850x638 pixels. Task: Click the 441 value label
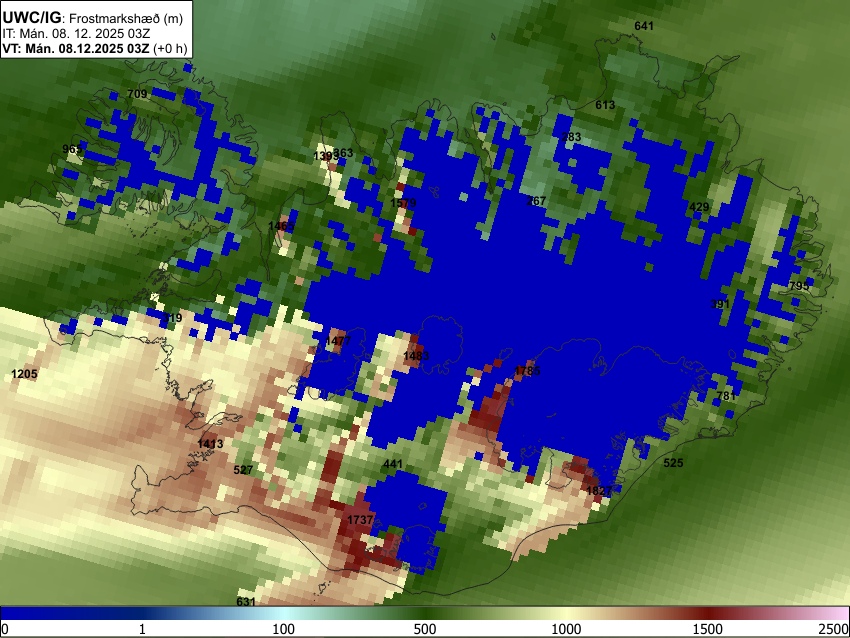point(393,464)
